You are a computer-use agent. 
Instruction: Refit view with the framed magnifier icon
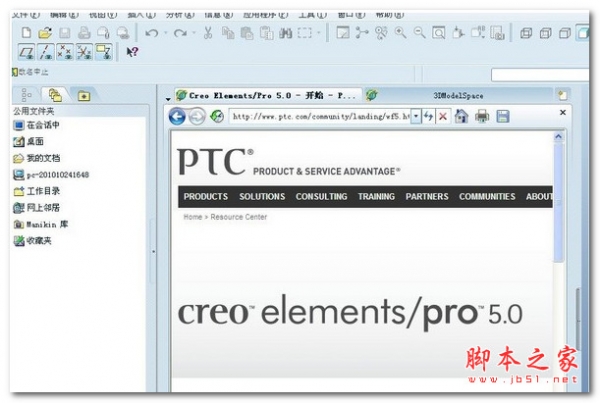click(x=439, y=33)
